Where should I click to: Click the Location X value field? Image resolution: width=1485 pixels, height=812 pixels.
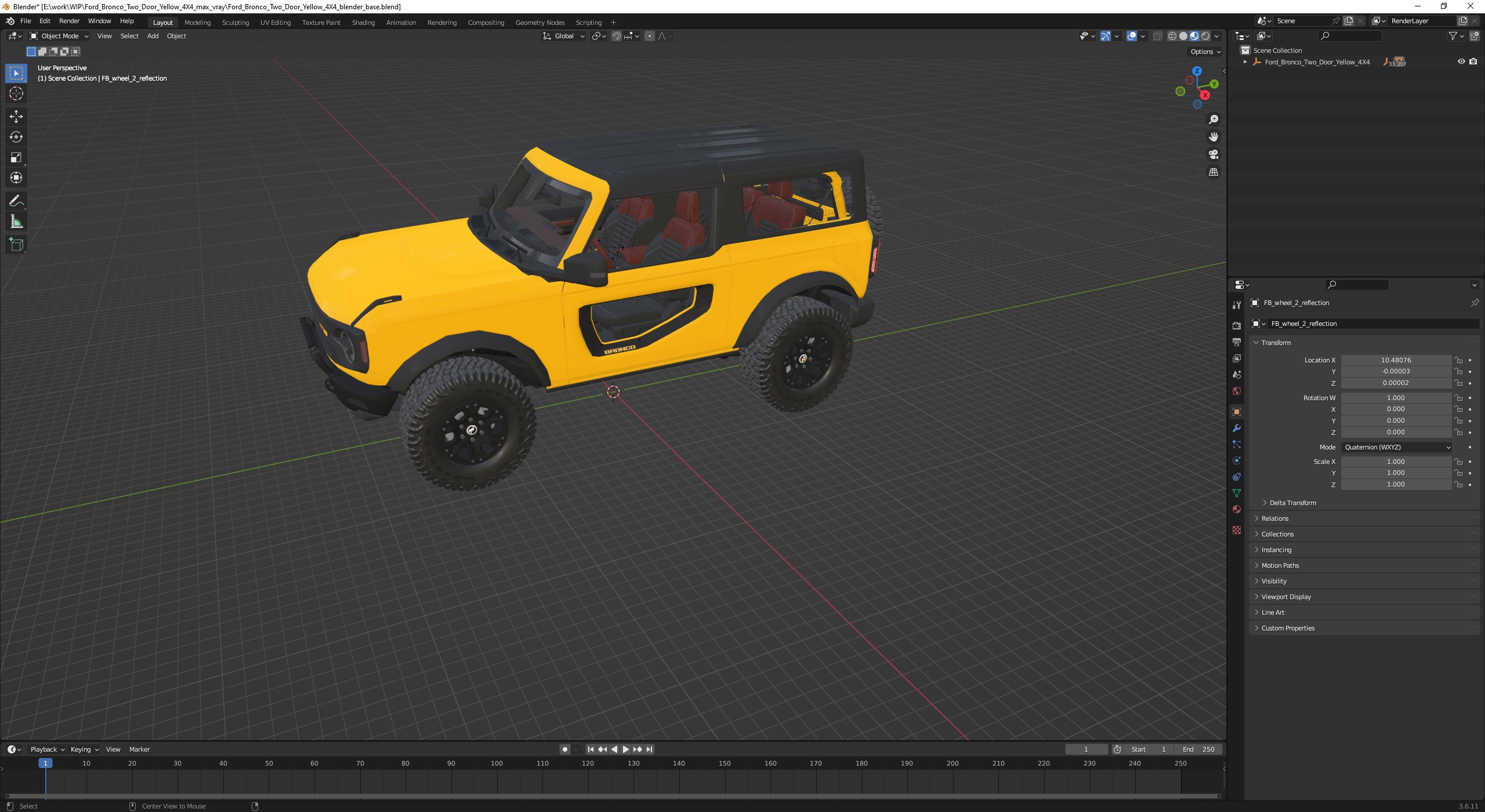[1396, 360]
